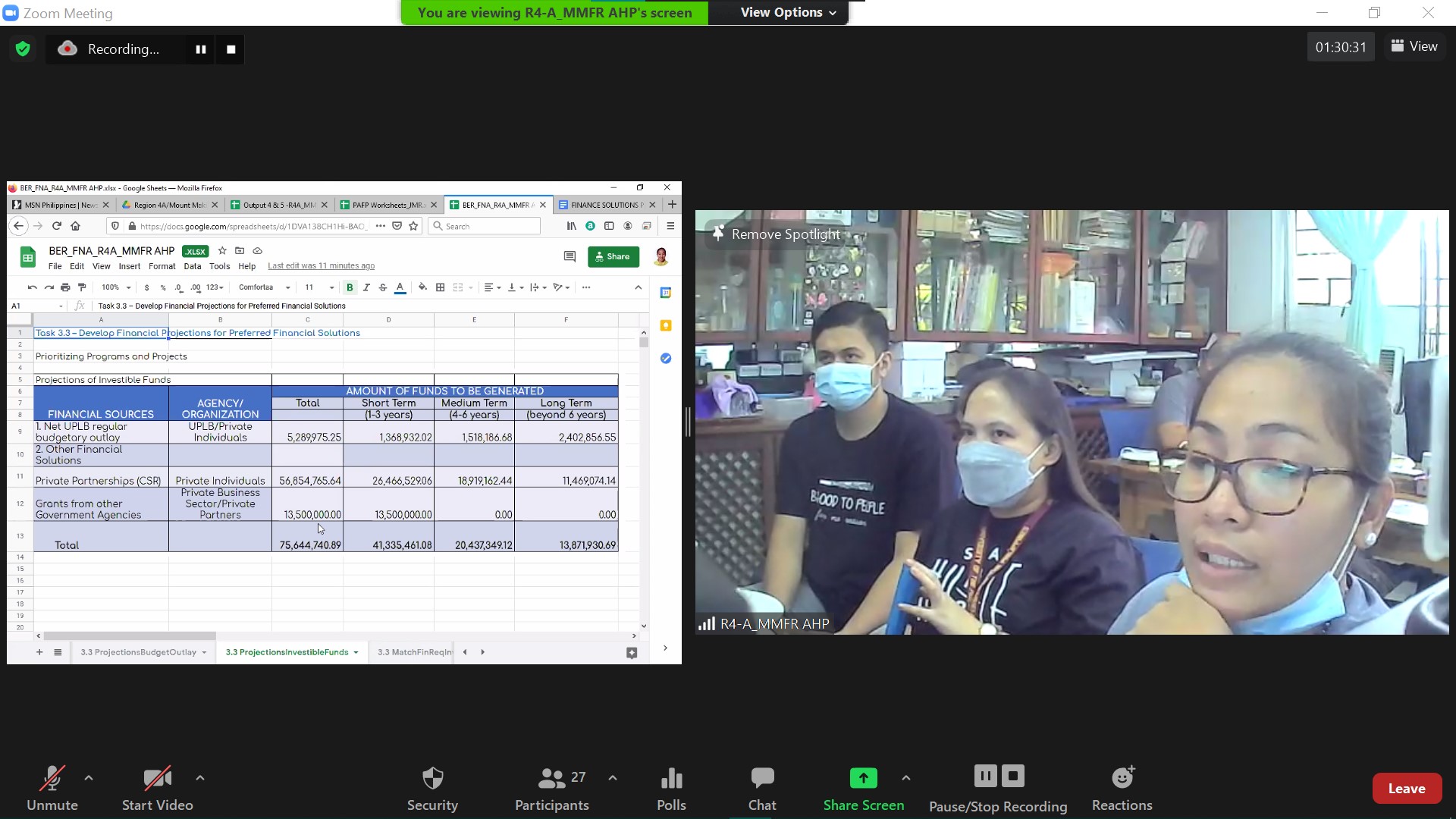Reload the page in Firefox
The height and width of the screenshot is (819, 1456).
(x=56, y=226)
